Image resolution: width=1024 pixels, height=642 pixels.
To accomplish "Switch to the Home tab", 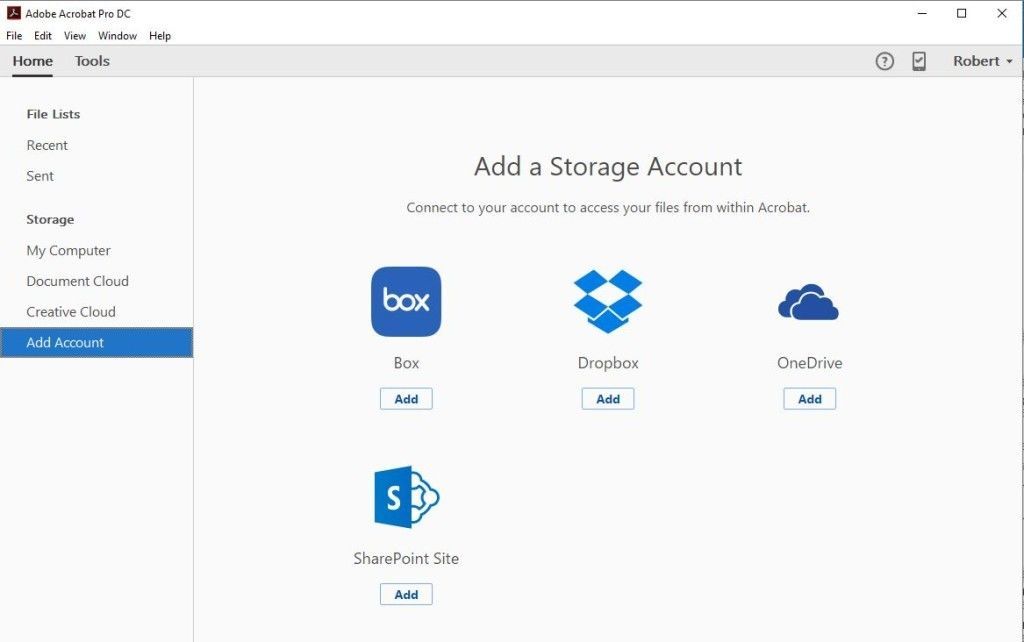I will [33, 61].
